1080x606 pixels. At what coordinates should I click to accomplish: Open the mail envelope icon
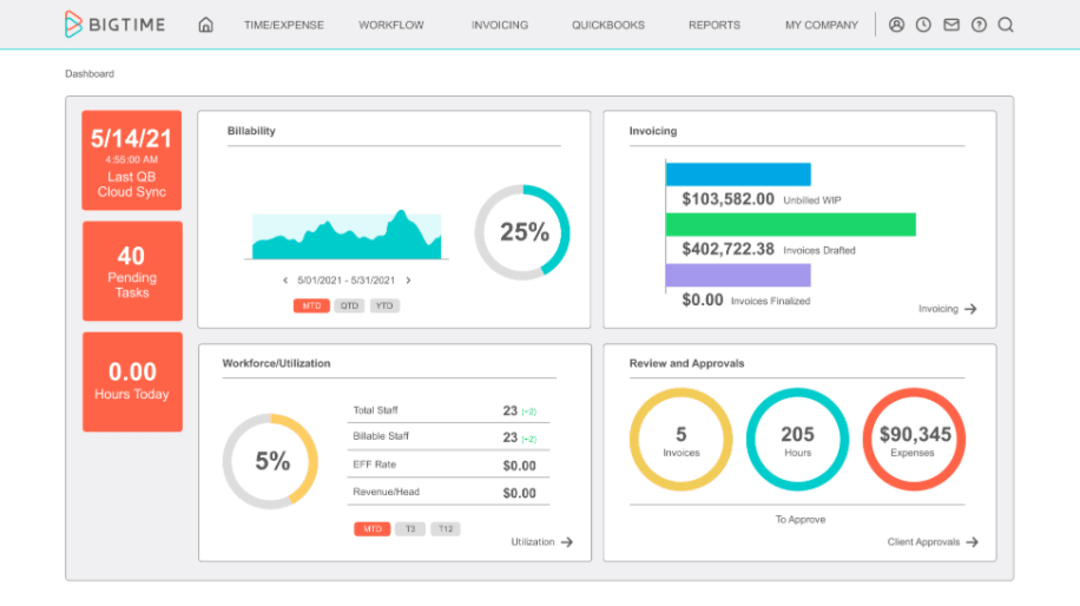(951, 25)
